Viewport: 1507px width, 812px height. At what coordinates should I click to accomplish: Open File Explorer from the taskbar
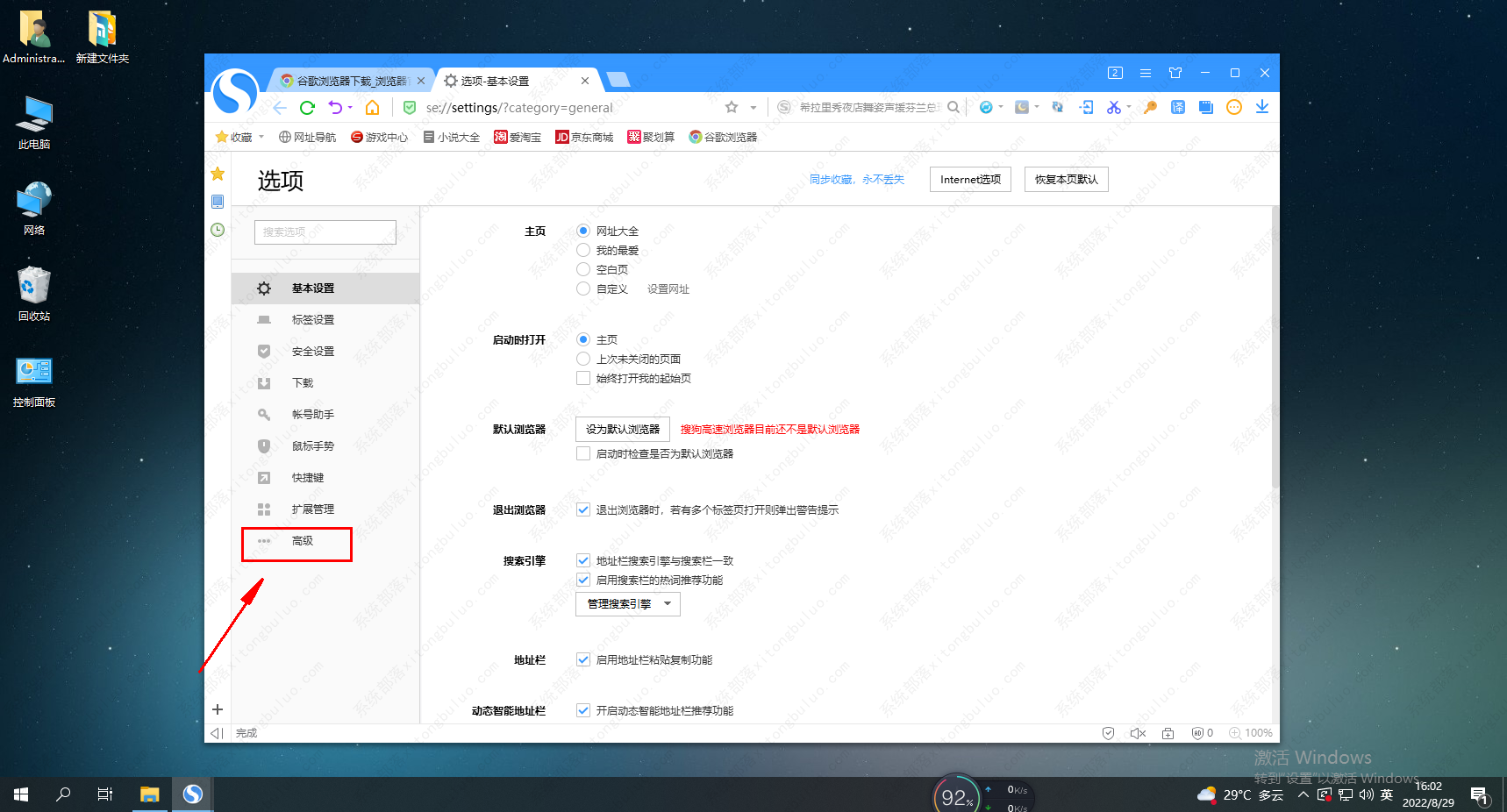[150, 794]
